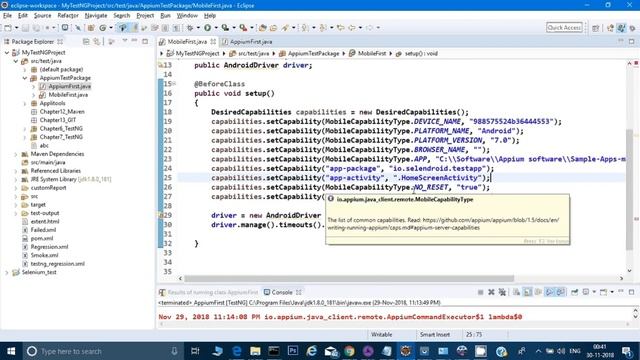Click the green Run button in toolbar
The height and width of the screenshot is (360, 640).
tap(207, 28)
